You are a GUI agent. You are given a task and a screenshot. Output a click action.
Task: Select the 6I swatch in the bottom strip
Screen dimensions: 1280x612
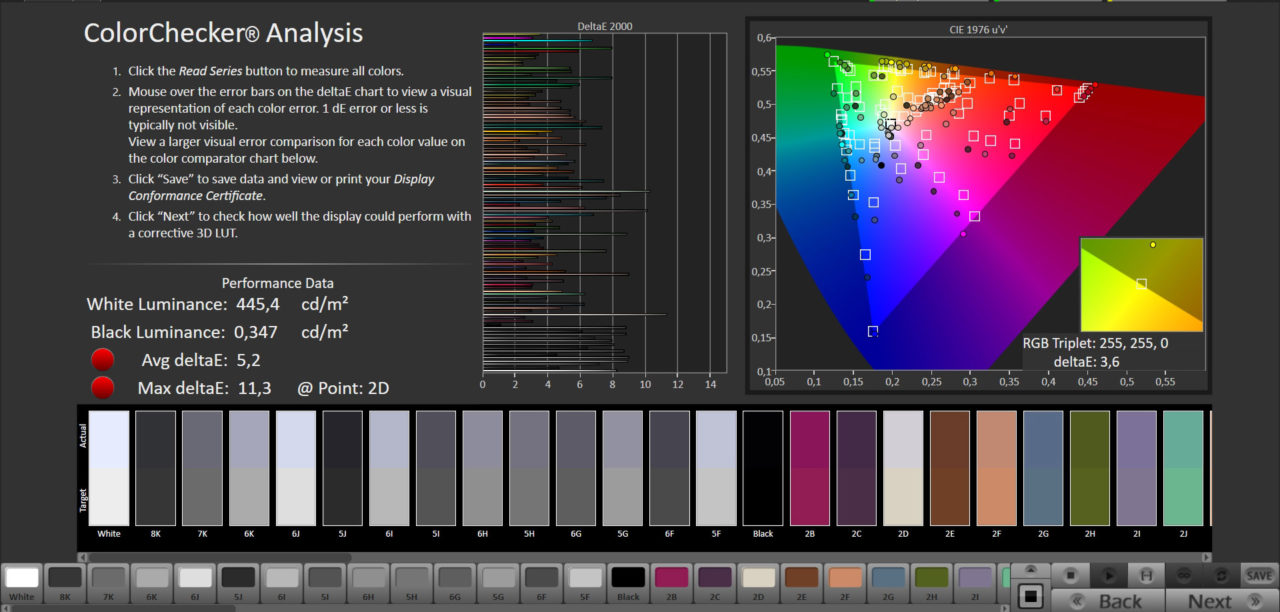coord(282,582)
